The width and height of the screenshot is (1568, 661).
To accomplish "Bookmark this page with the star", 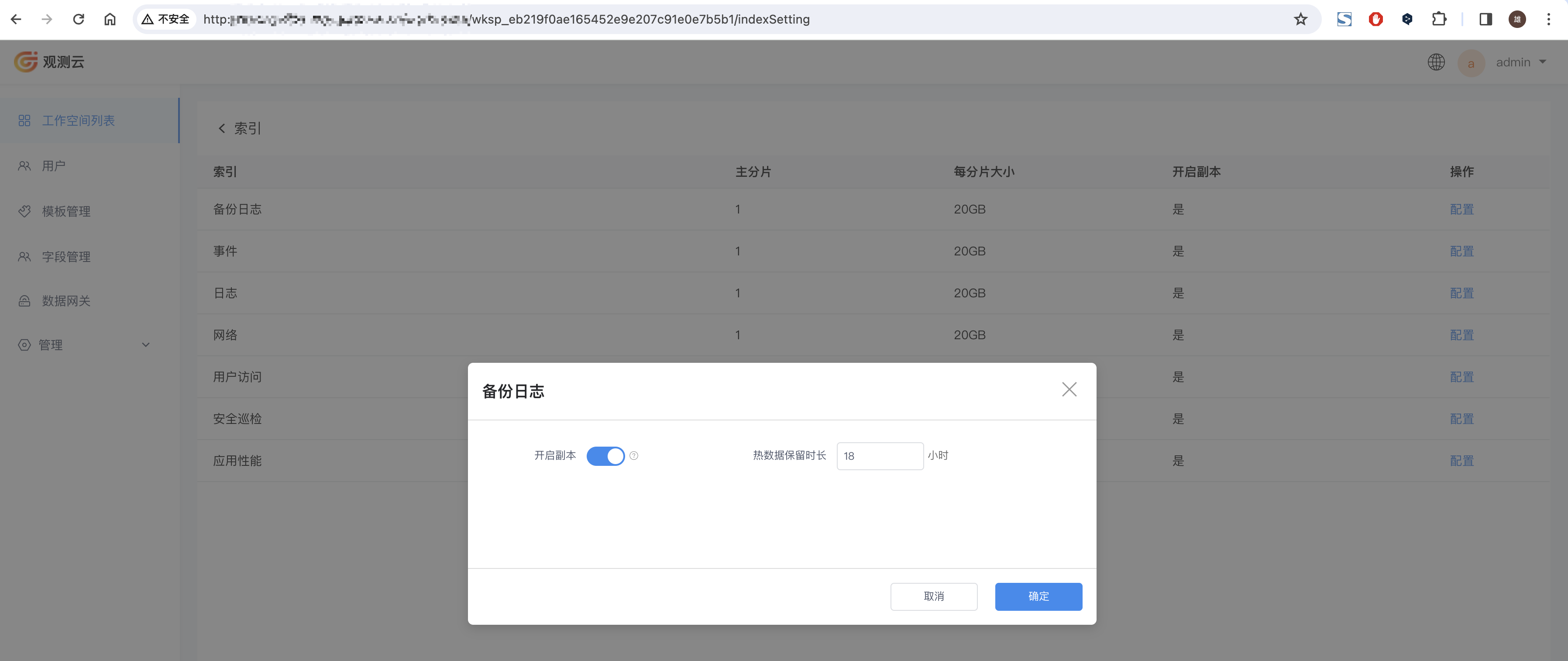I will (1300, 20).
